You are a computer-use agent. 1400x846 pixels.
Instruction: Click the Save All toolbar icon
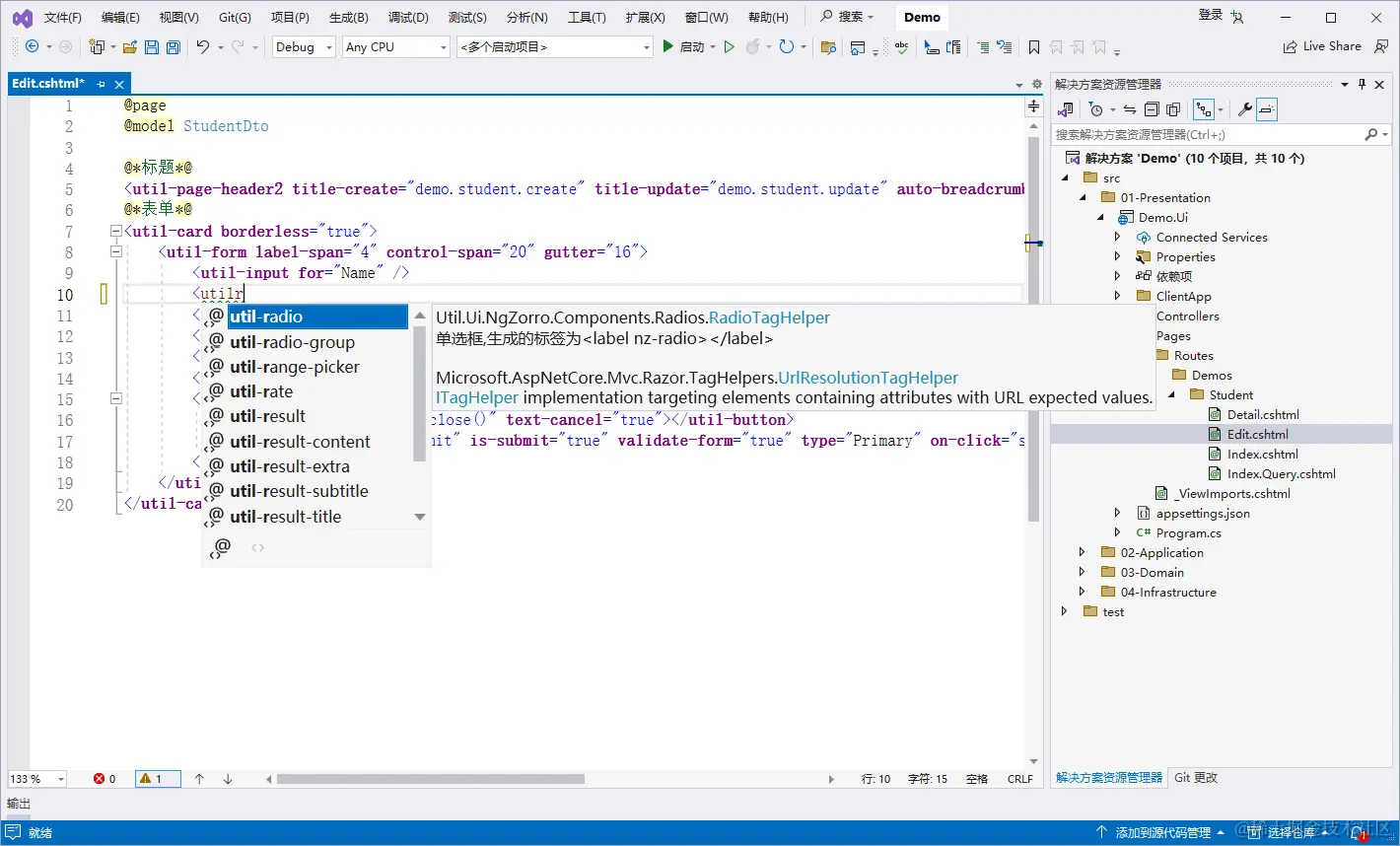tap(174, 47)
